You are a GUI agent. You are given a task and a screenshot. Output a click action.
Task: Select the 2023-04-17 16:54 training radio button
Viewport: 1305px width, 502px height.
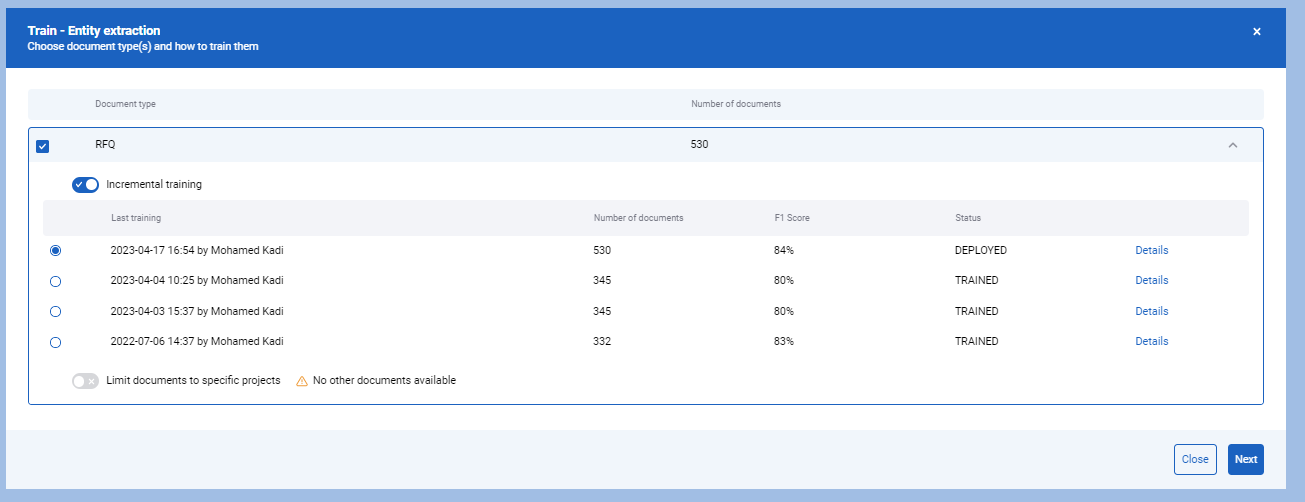pos(55,250)
